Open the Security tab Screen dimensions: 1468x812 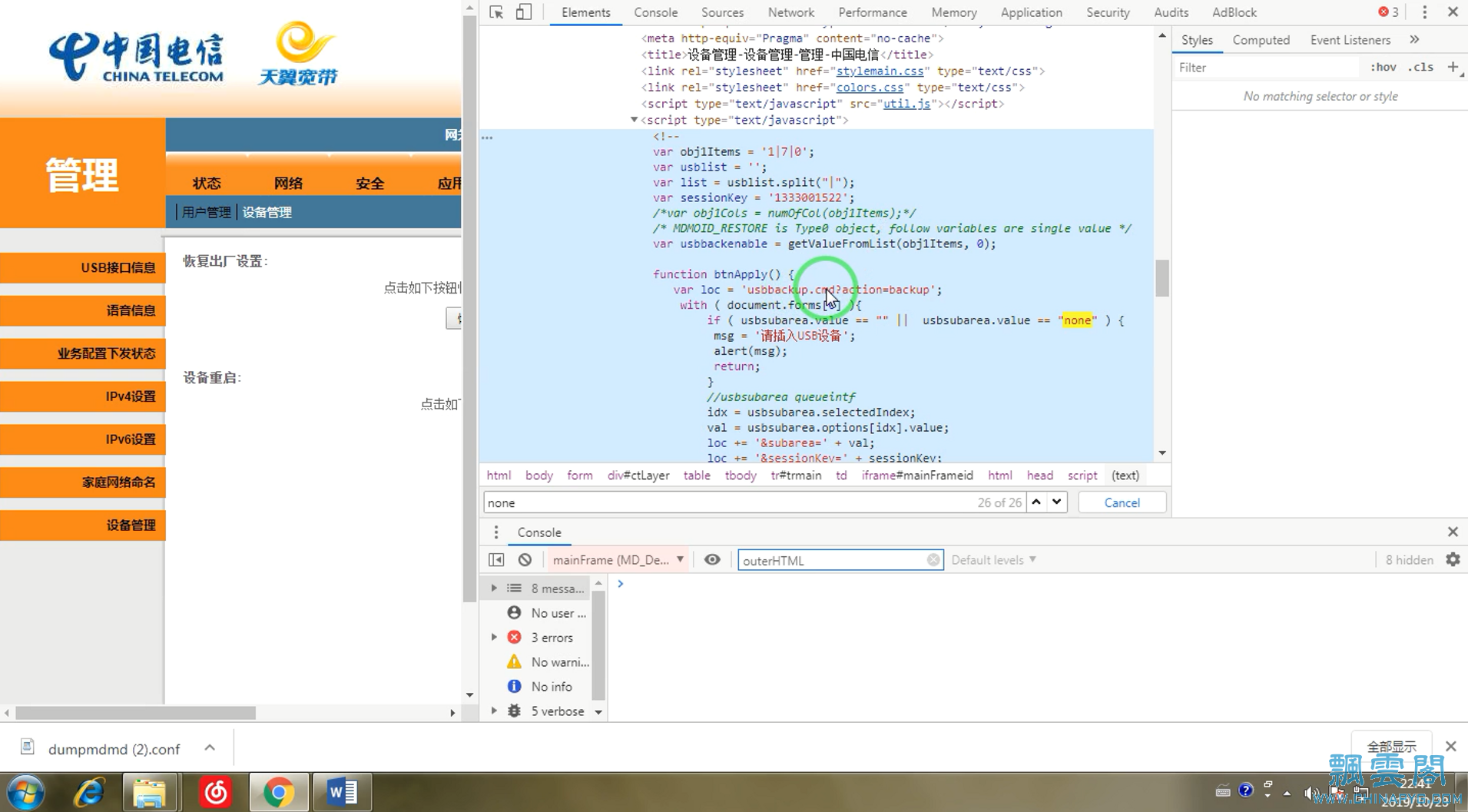[1108, 12]
